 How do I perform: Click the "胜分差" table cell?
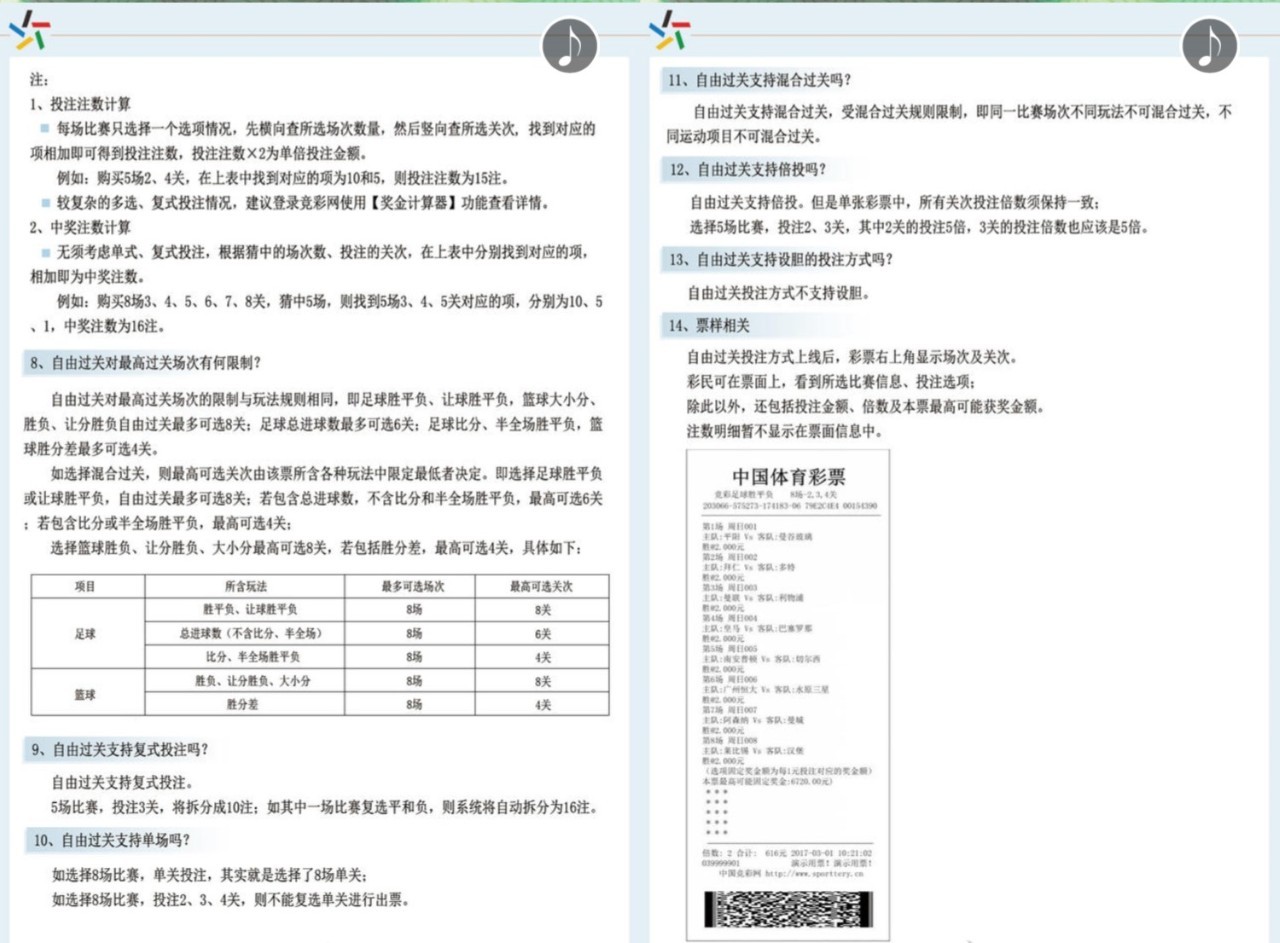244,704
